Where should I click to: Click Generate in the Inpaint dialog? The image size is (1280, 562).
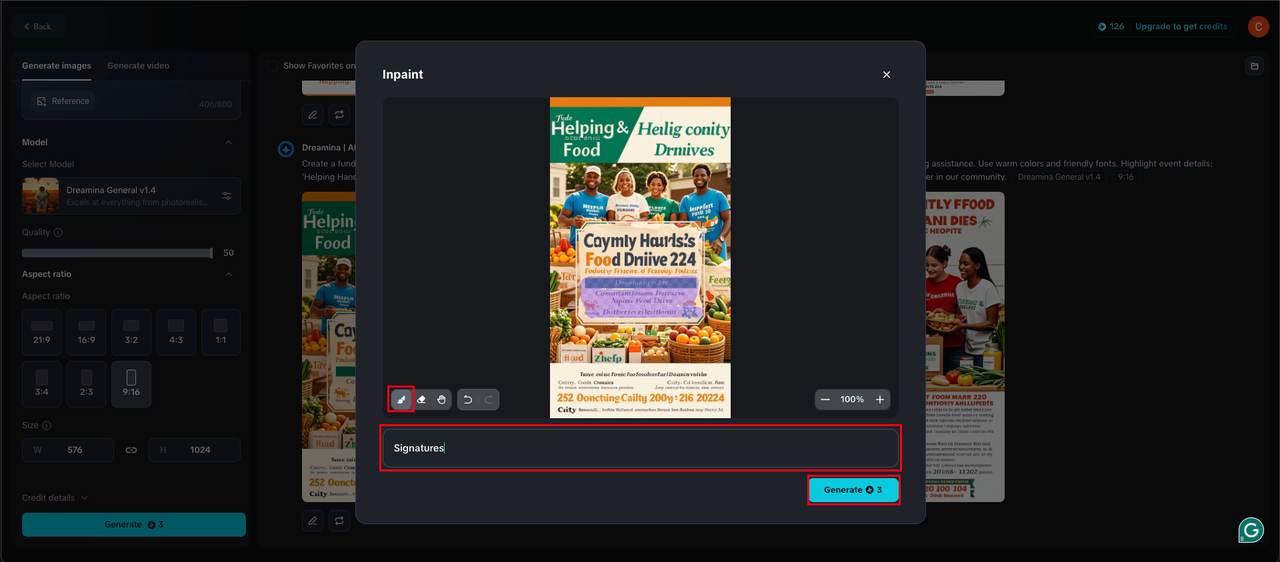click(853, 490)
